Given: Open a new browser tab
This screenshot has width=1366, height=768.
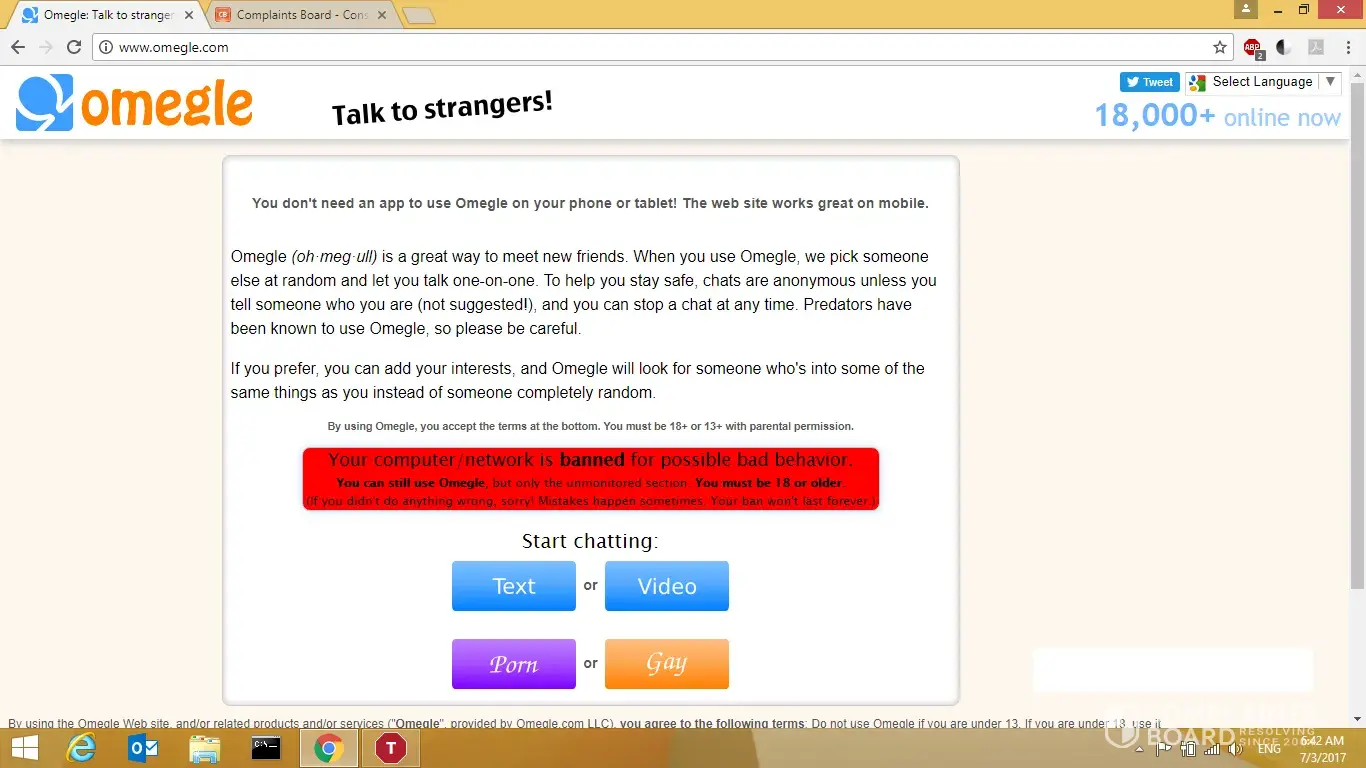Looking at the screenshot, I should (x=419, y=15).
